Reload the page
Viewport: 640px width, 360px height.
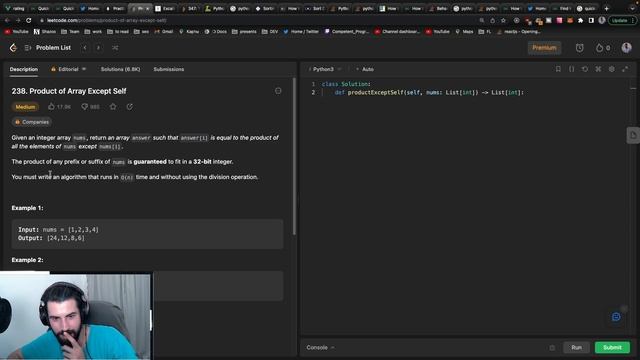click(29, 20)
